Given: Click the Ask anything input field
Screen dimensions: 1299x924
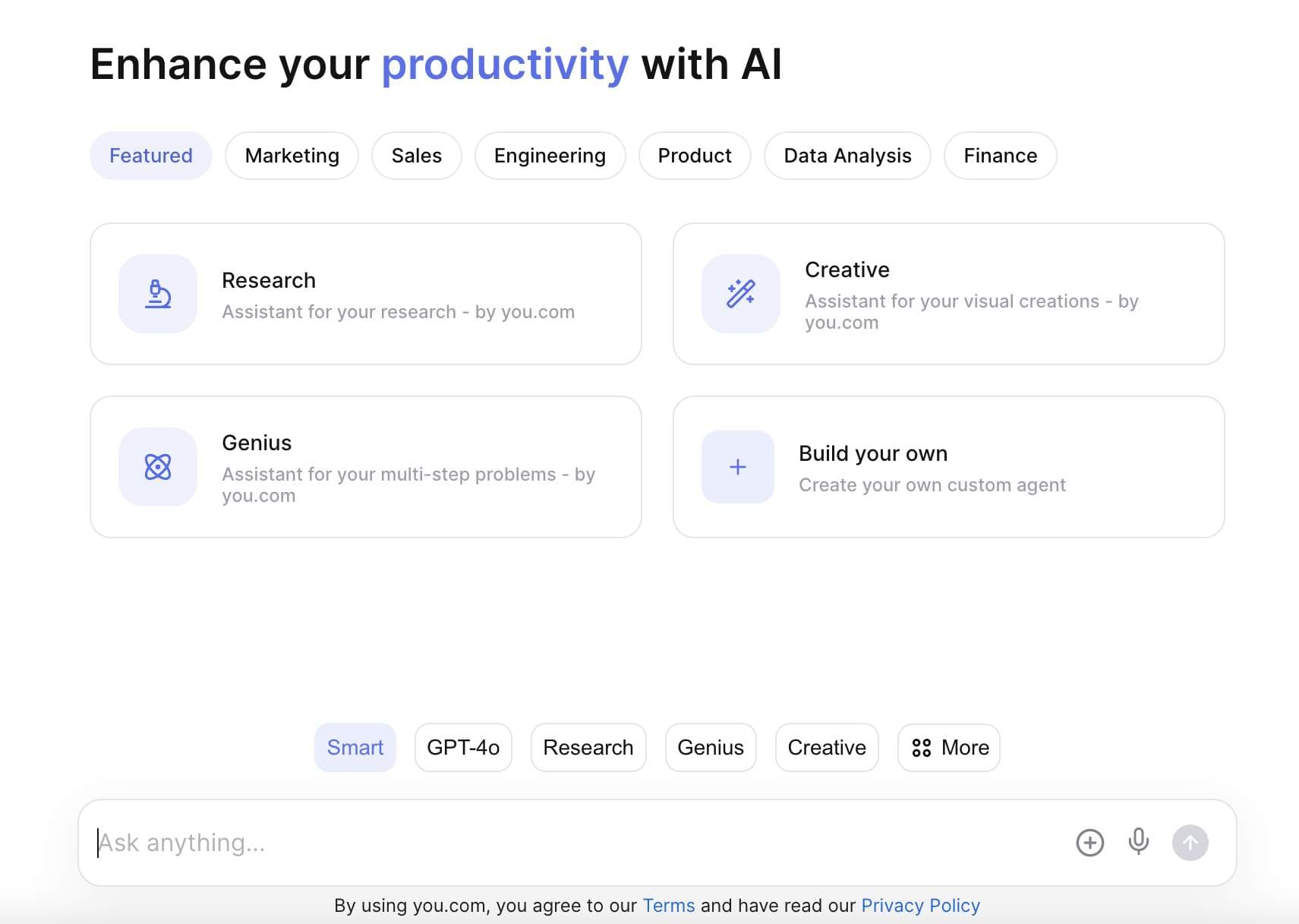Looking at the screenshot, I should (x=577, y=843).
